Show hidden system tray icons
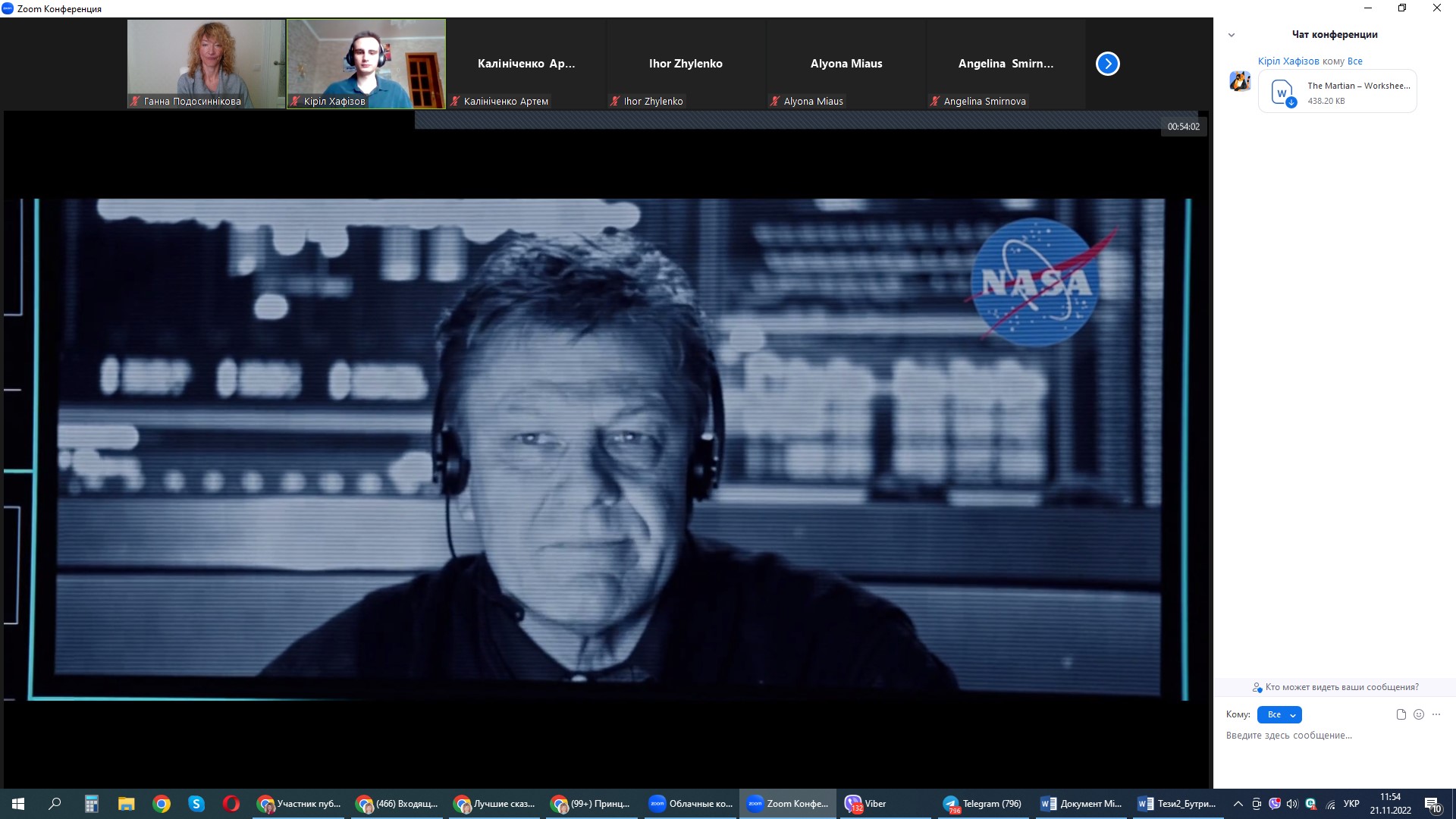Image resolution: width=1456 pixels, height=819 pixels. point(1238,804)
